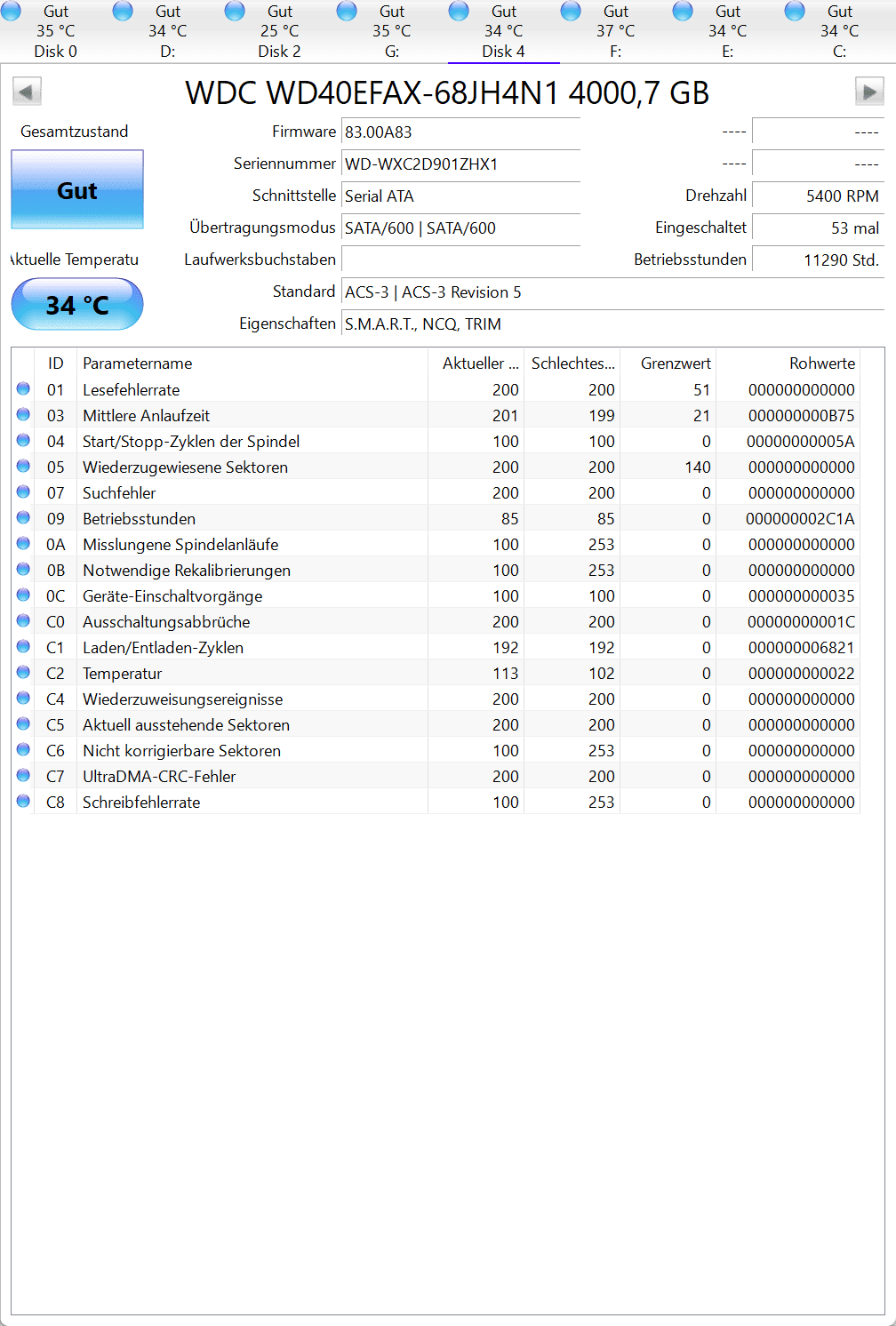Select the Disk 4 drive tab

click(x=504, y=31)
